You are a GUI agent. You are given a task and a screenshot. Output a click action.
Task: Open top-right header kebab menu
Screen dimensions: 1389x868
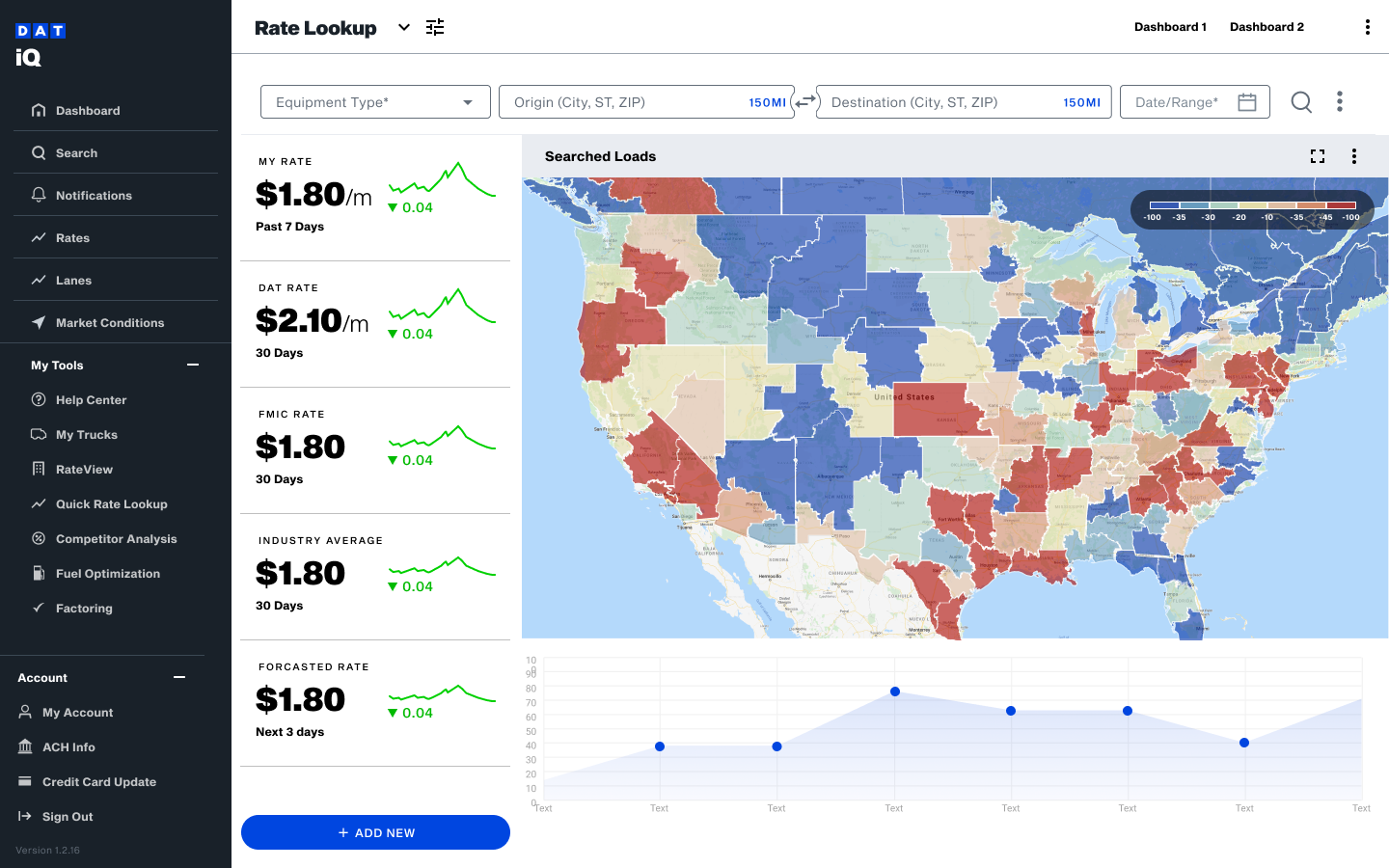point(1367,27)
